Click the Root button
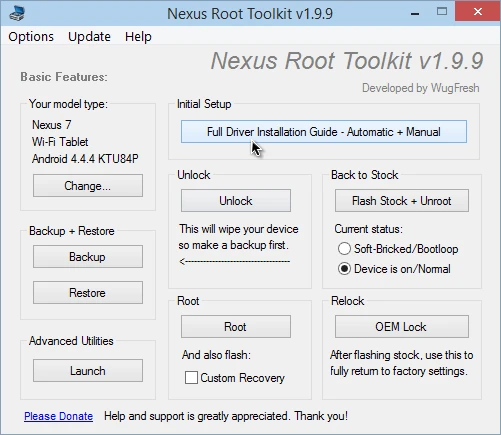This screenshot has width=501, height=435. pyautogui.click(x=236, y=327)
